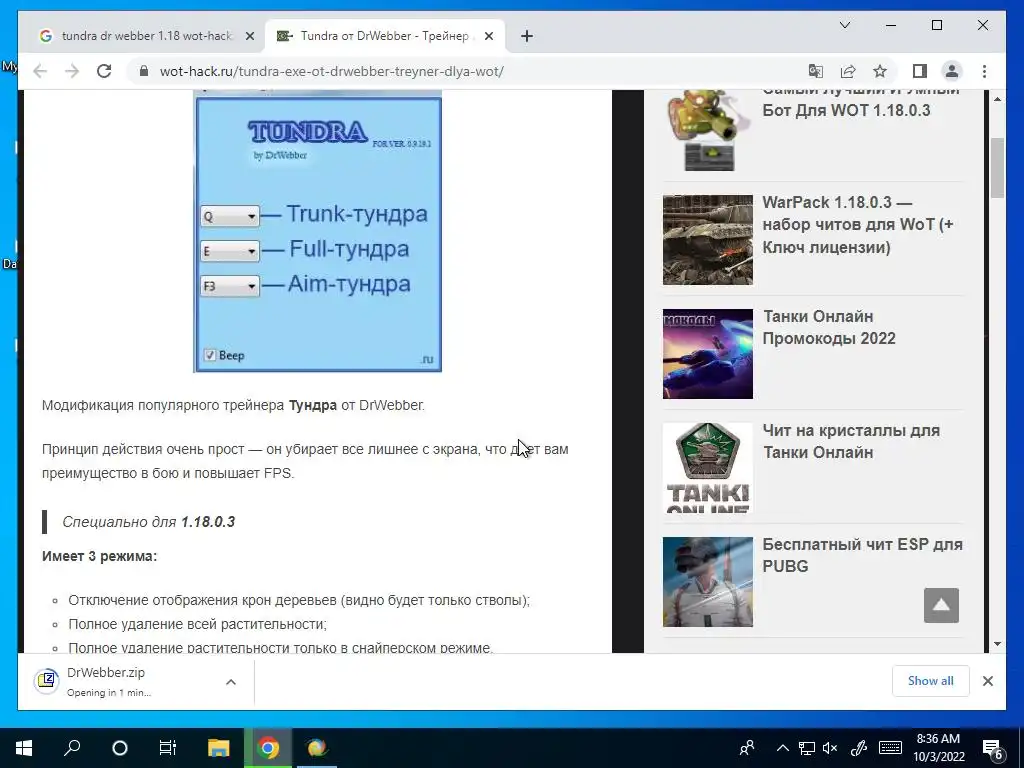
Task: Click the 'Имеет 3 режима:' heading
Action: tap(99, 556)
